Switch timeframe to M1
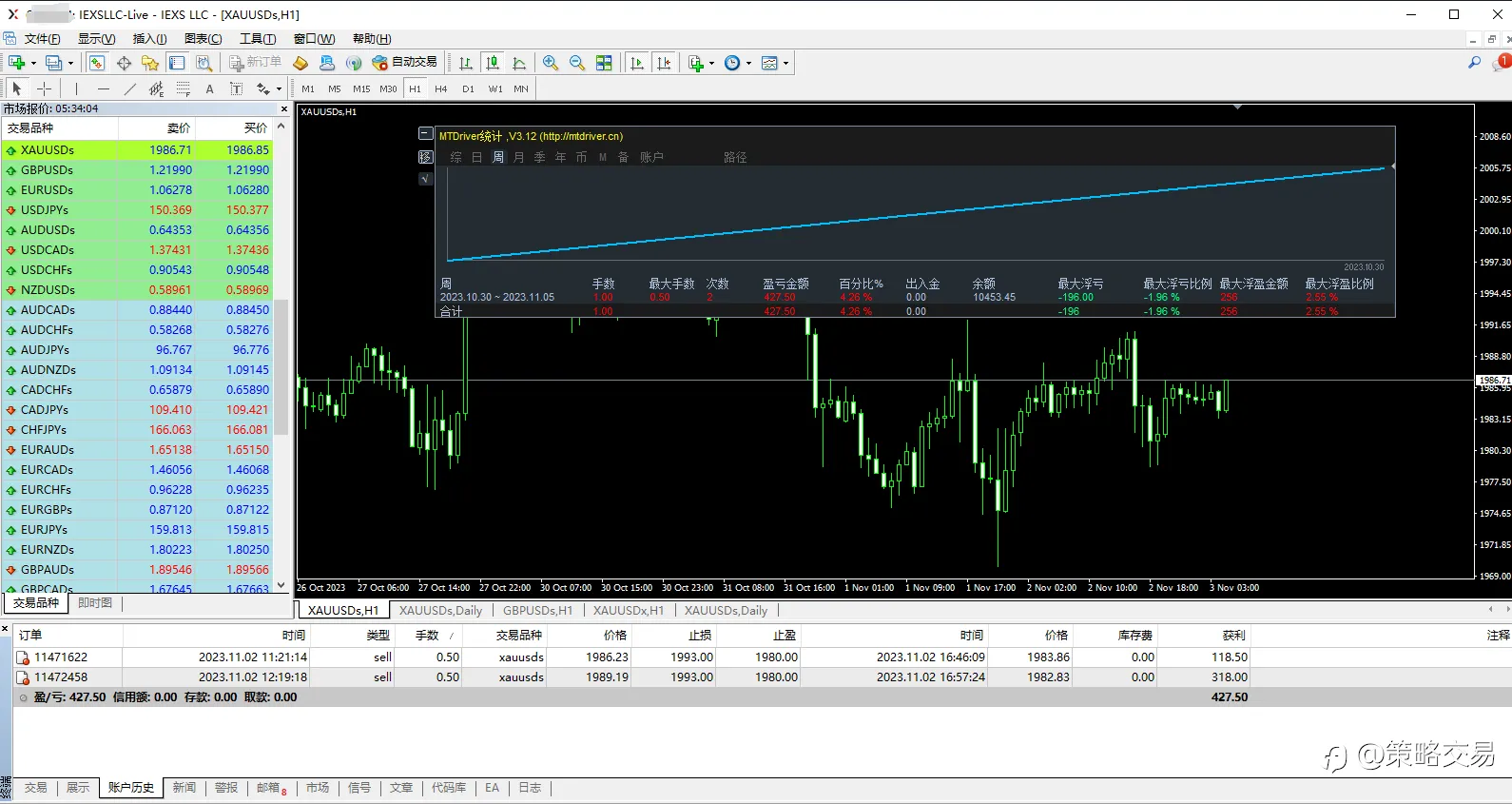 (308, 88)
